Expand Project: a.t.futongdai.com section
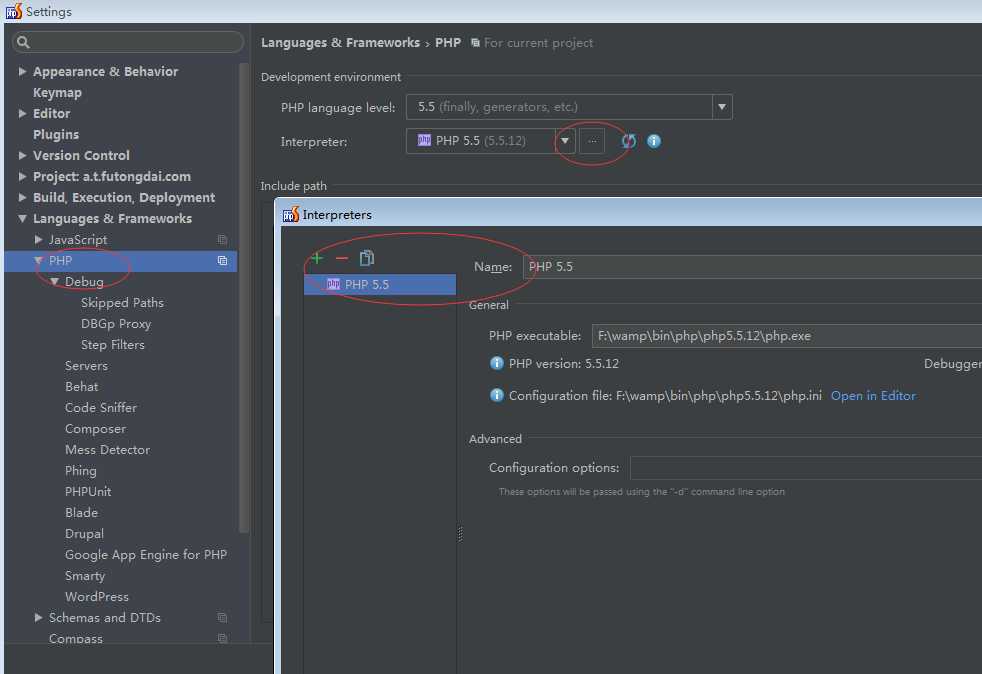This screenshot has width=982, height=674. point(23,177)
